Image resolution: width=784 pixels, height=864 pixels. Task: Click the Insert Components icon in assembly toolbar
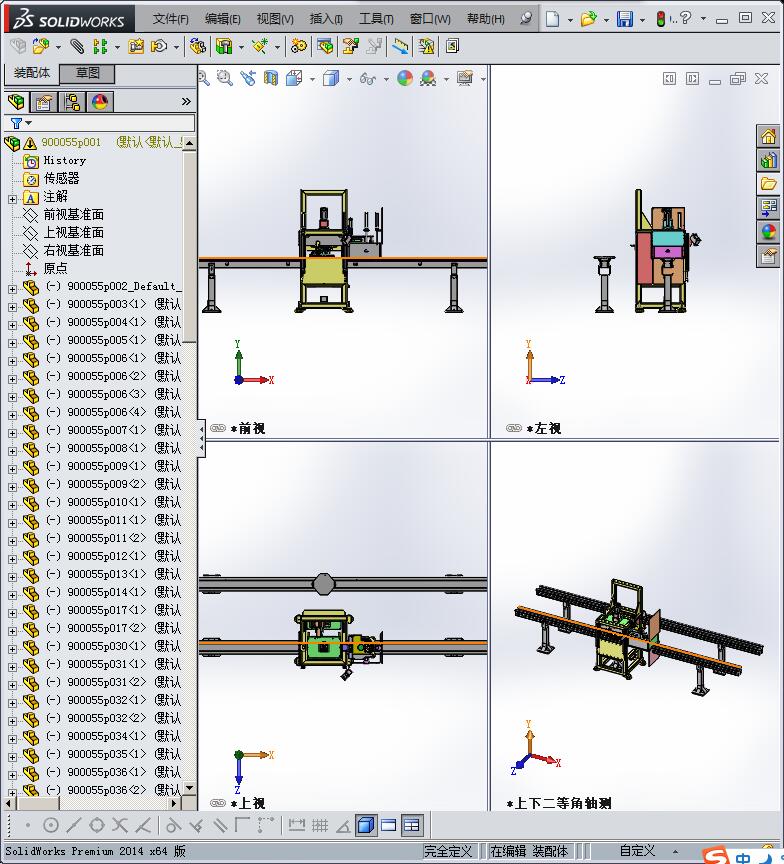point(40,46)
